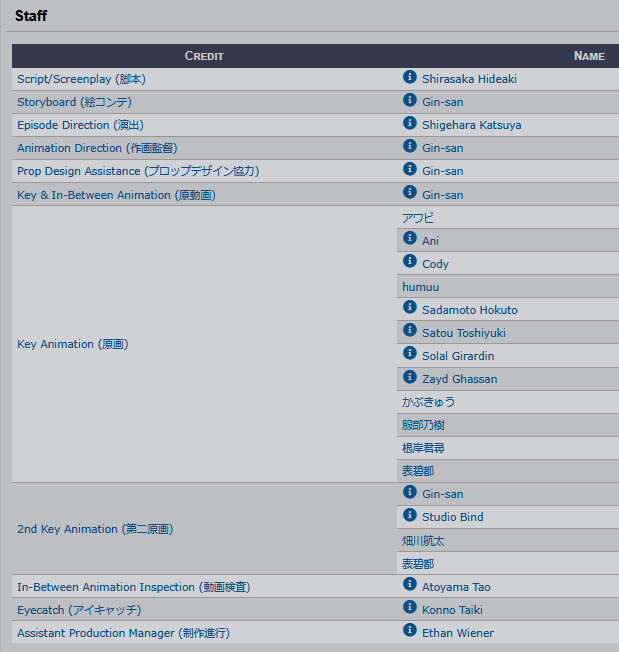The image size is (619, 652).
Task: Open humuu staff link
Action: click(x=421, y=287)
